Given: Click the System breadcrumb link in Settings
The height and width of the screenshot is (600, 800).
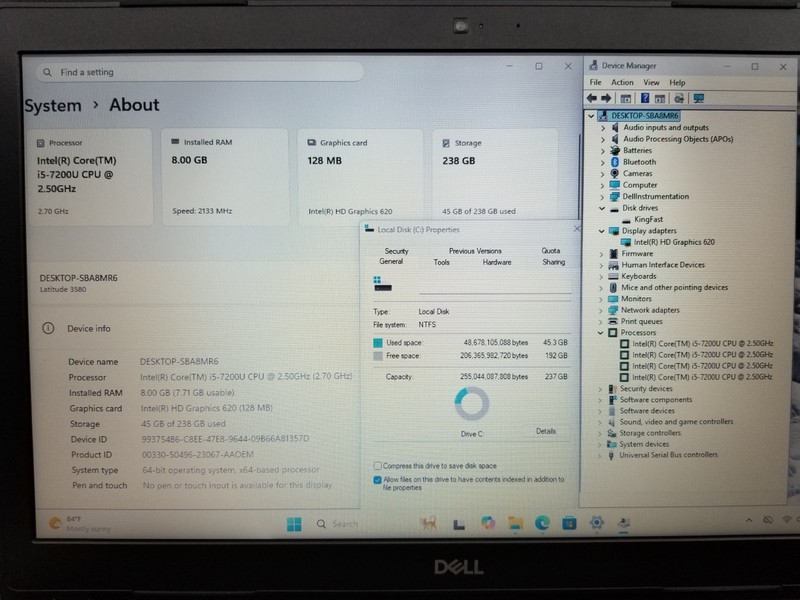Looking at the screenshot, I should click(53, 106).
